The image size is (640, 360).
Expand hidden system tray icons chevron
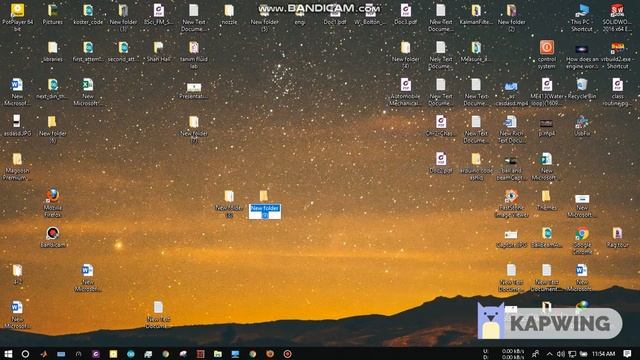[549, 353]
